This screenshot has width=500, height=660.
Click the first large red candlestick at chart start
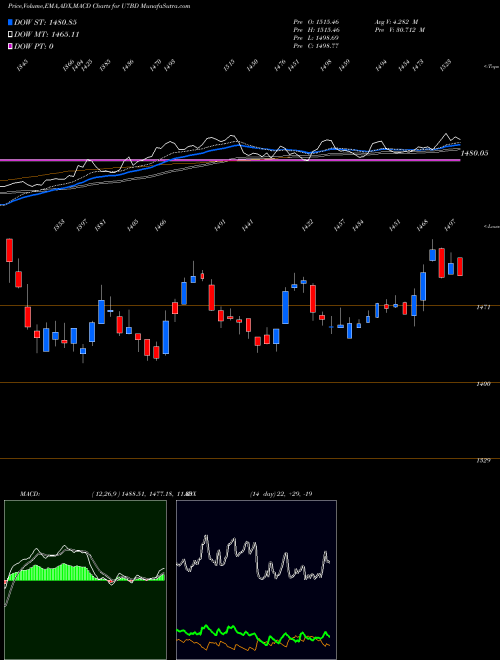point(9,250)
